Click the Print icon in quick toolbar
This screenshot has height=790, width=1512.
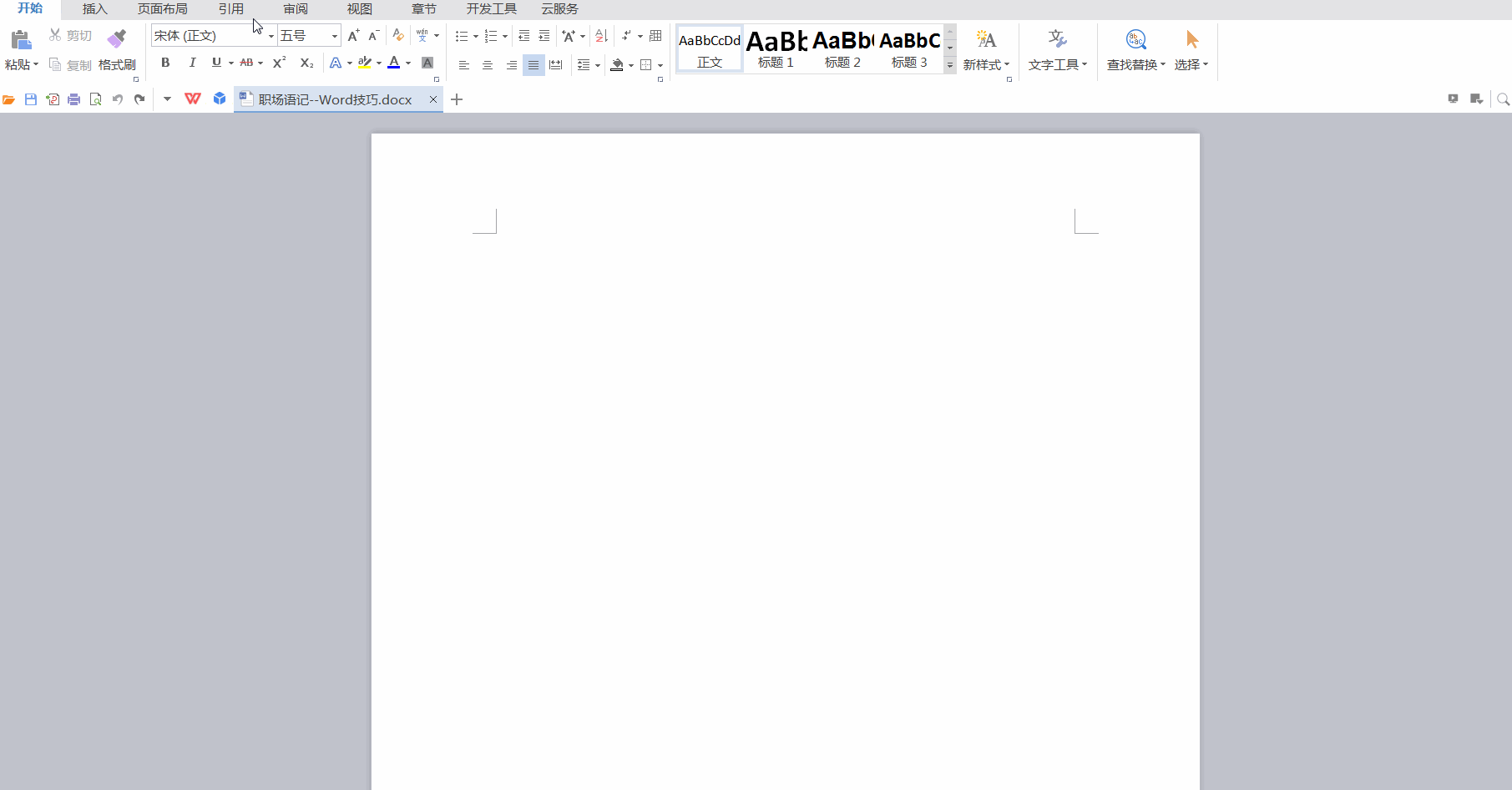[74, 99]
